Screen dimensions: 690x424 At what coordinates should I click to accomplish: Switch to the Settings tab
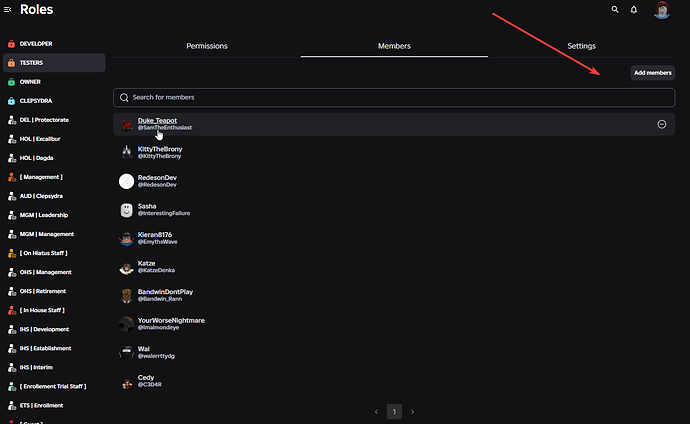581,46
